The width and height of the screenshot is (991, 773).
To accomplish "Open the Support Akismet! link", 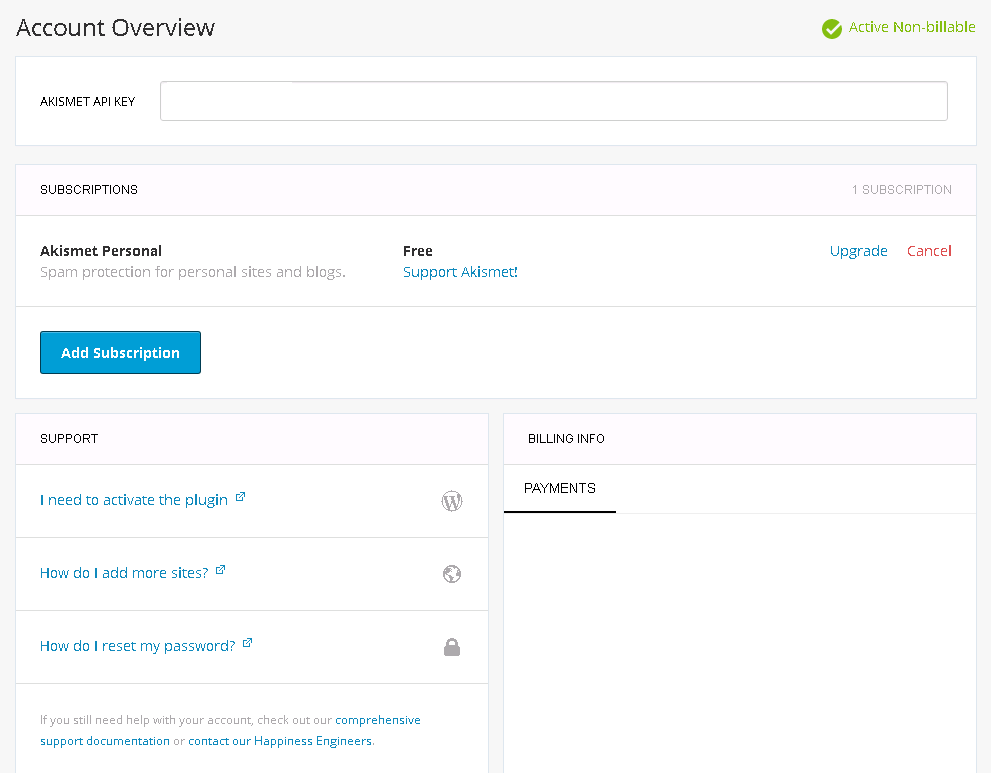I will 460,272.
